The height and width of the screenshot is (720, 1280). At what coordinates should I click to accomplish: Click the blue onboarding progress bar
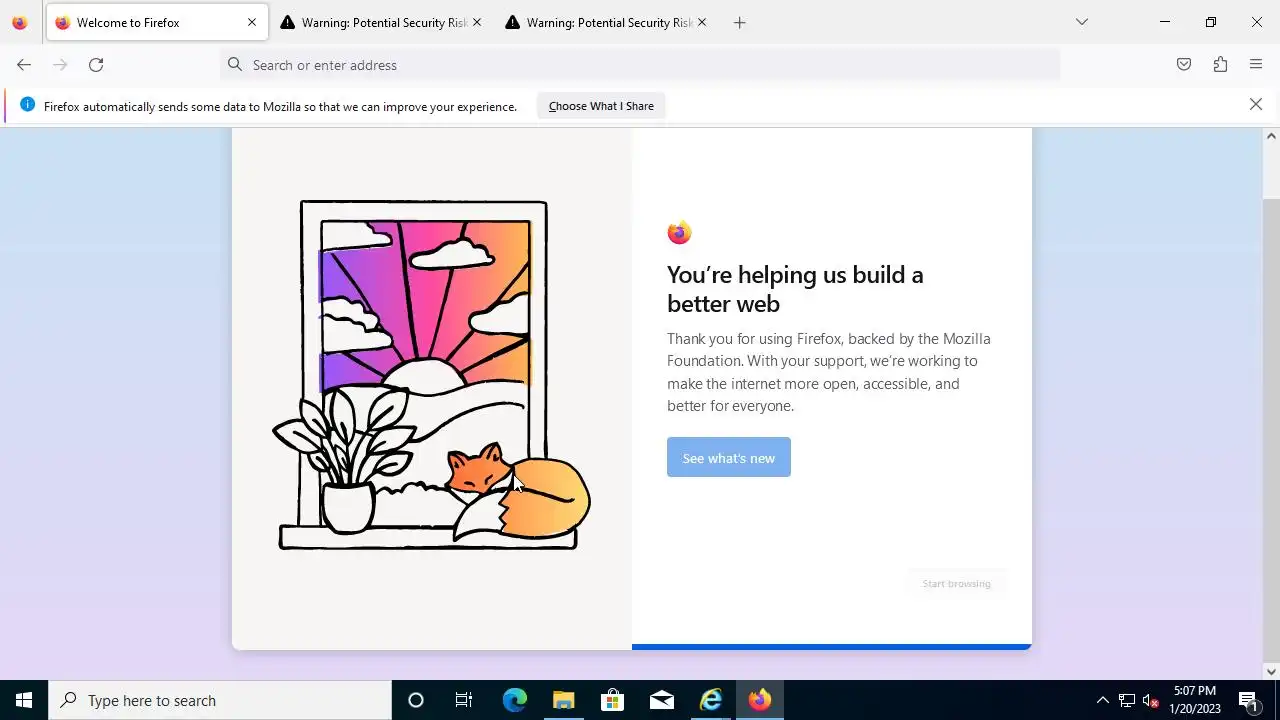pos(831,647)
